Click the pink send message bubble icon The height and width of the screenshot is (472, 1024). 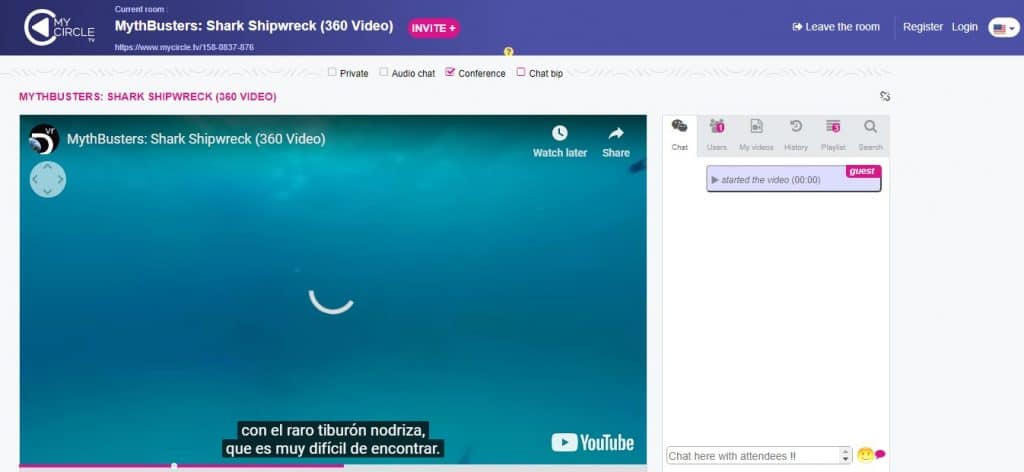pos(880,454)
